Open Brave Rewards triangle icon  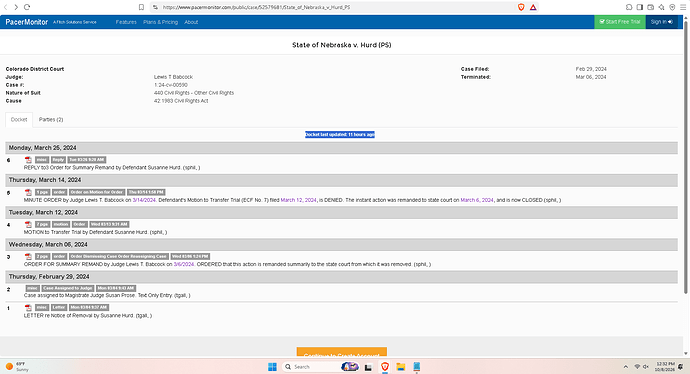(533, 7)
